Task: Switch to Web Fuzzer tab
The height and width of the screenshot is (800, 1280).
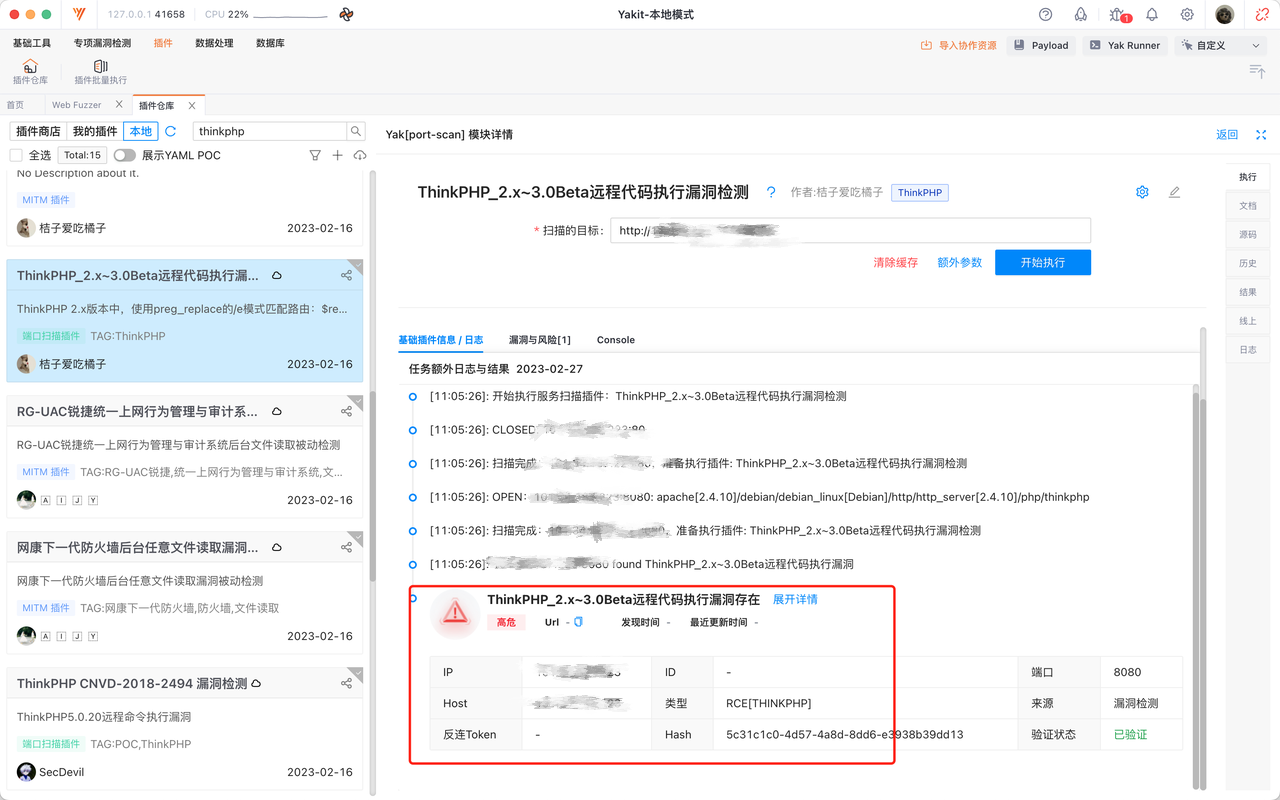Action: point(77,104)
